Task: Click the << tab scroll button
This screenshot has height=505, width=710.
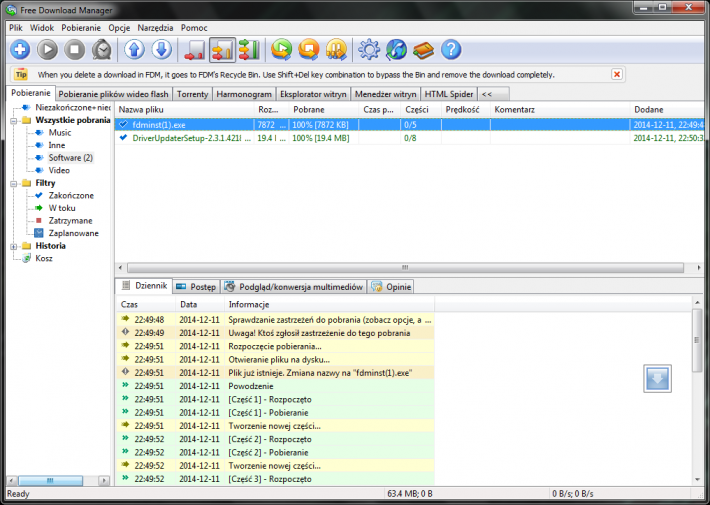Action: click(x=493, y=94)
